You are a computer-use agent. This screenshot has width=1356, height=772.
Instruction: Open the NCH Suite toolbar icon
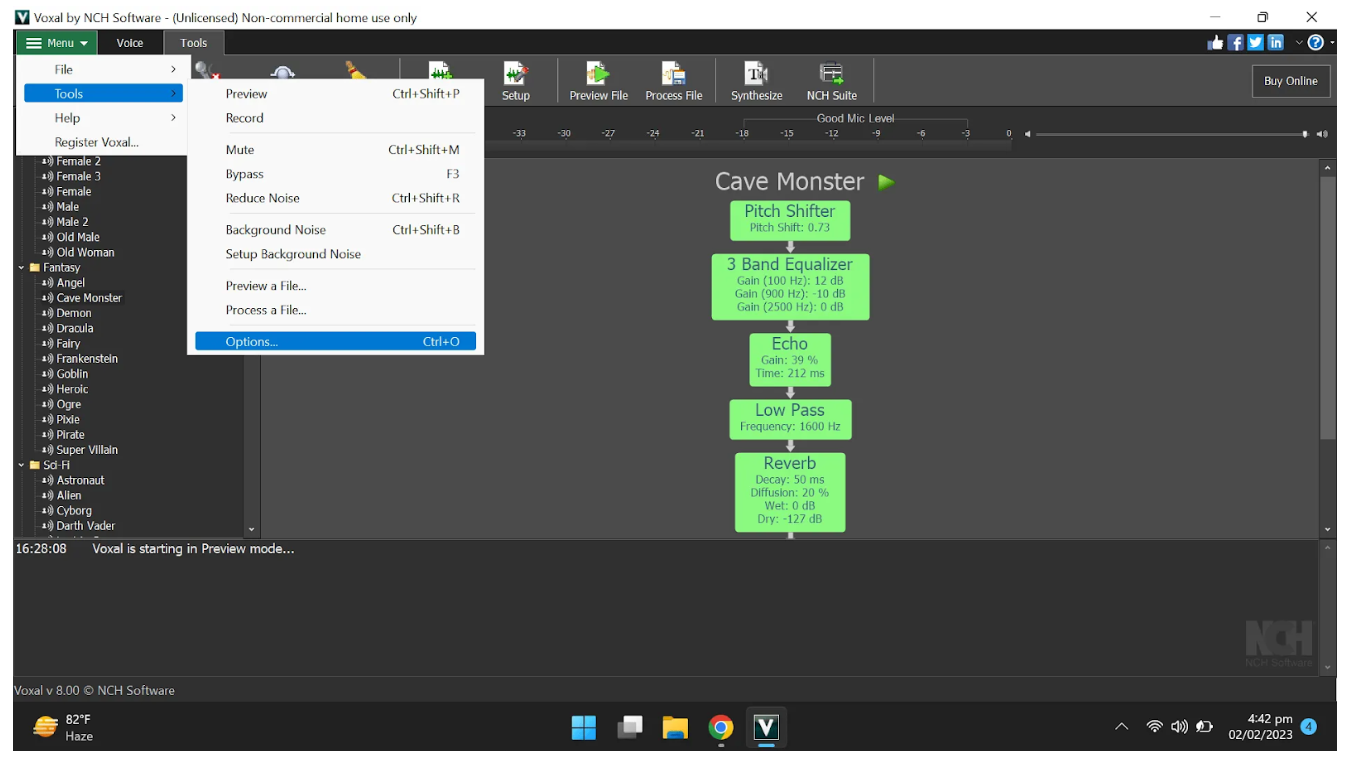[831, 80]
